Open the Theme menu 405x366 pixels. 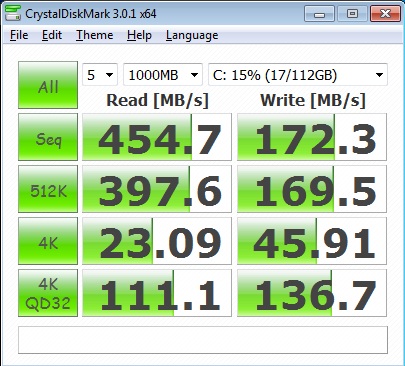[x=95, y=35]
